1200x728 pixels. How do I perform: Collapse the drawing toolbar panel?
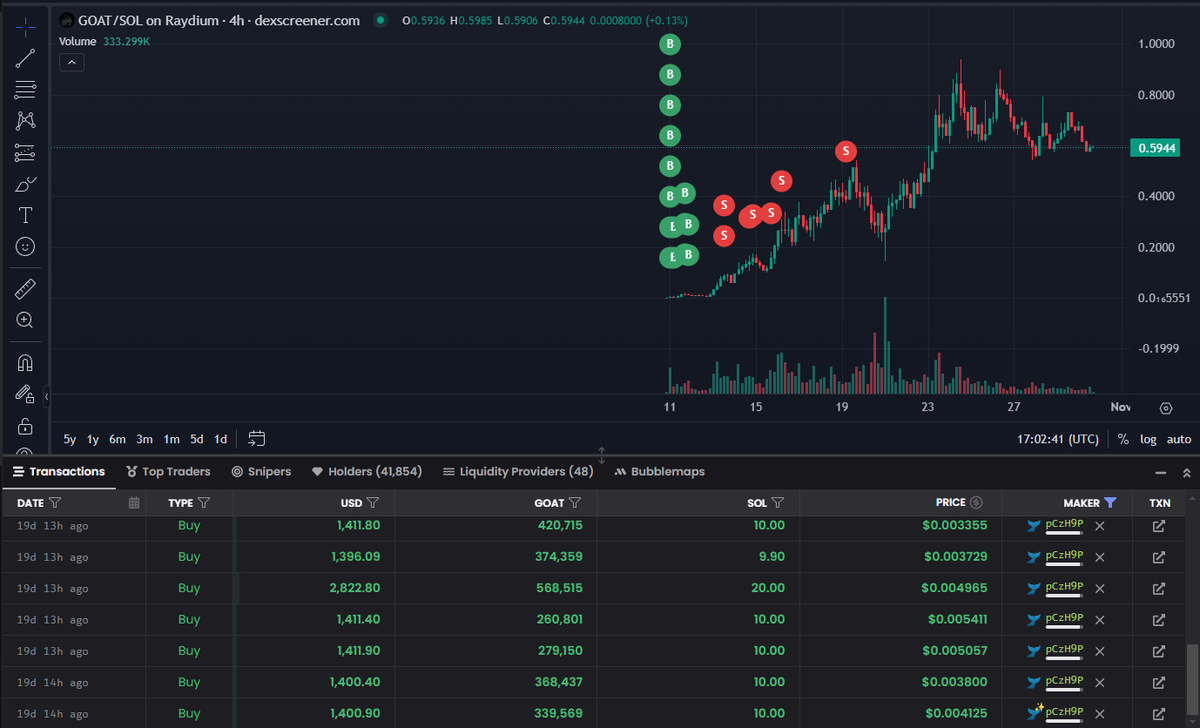click(46, 397)
